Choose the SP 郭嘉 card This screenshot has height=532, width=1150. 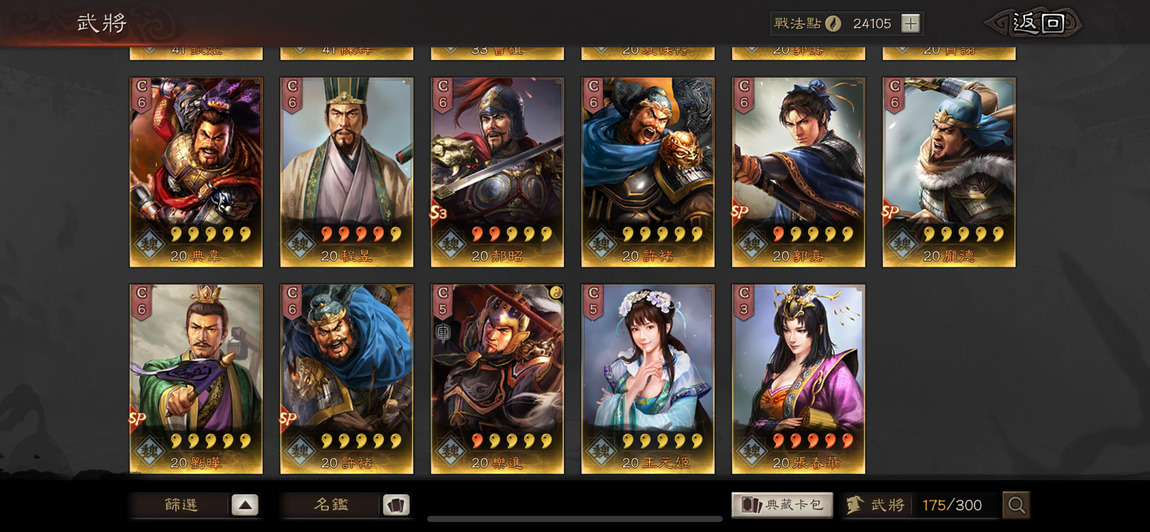[x=798, y=172]
